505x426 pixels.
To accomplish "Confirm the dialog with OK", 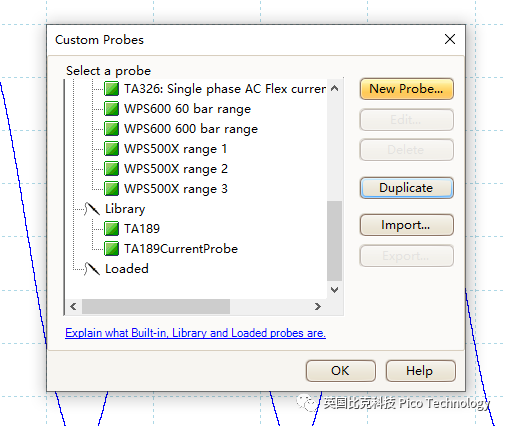I will (x=341, y=371).
